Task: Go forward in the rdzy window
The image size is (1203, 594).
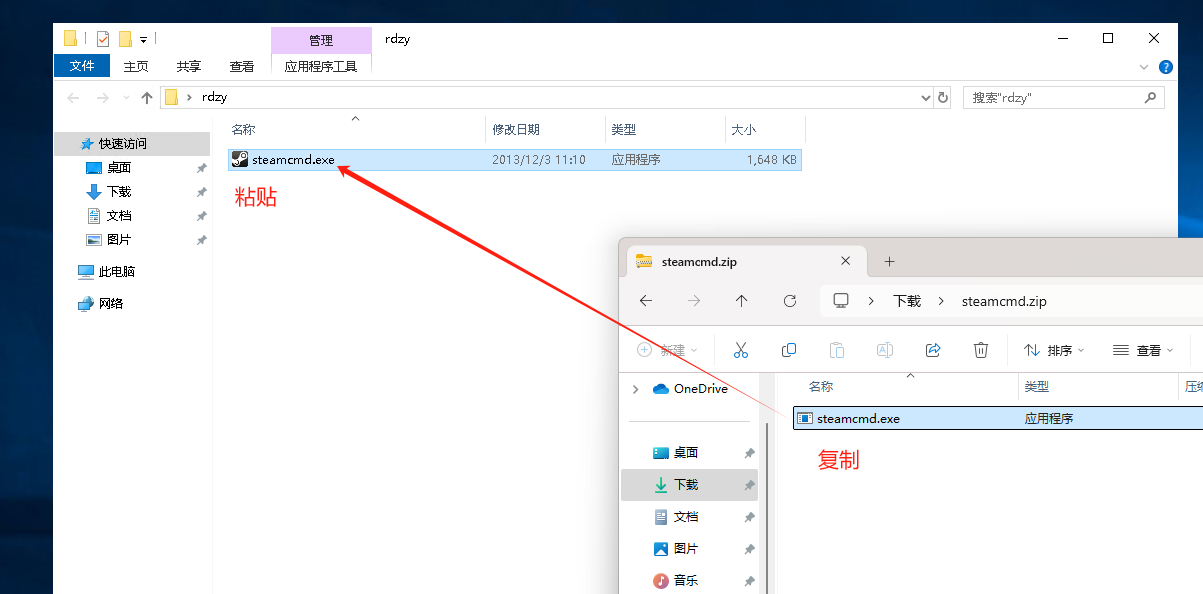Action: tap(102, 97)
